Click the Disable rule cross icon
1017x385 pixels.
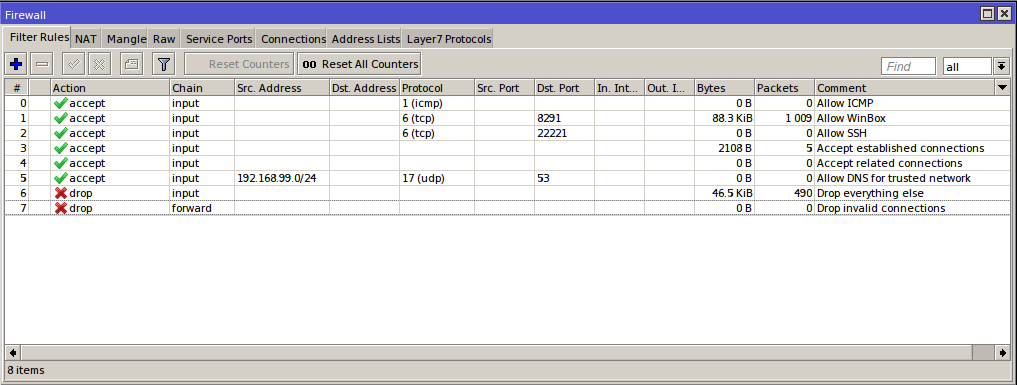click(100, 64)
